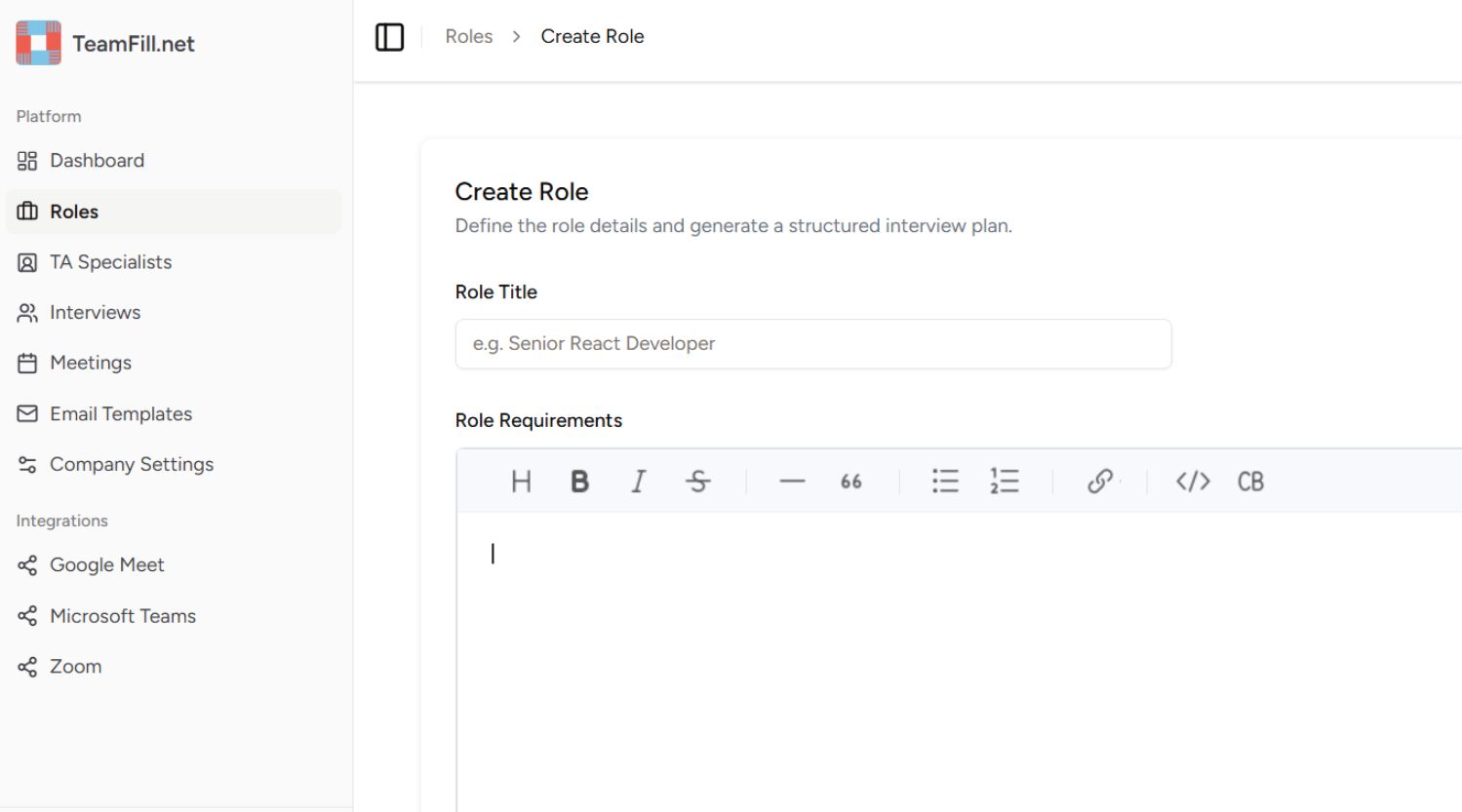1462x812 pixels.
Task: Click the TeamFill.net logo
Action: (x=105, y=42)
